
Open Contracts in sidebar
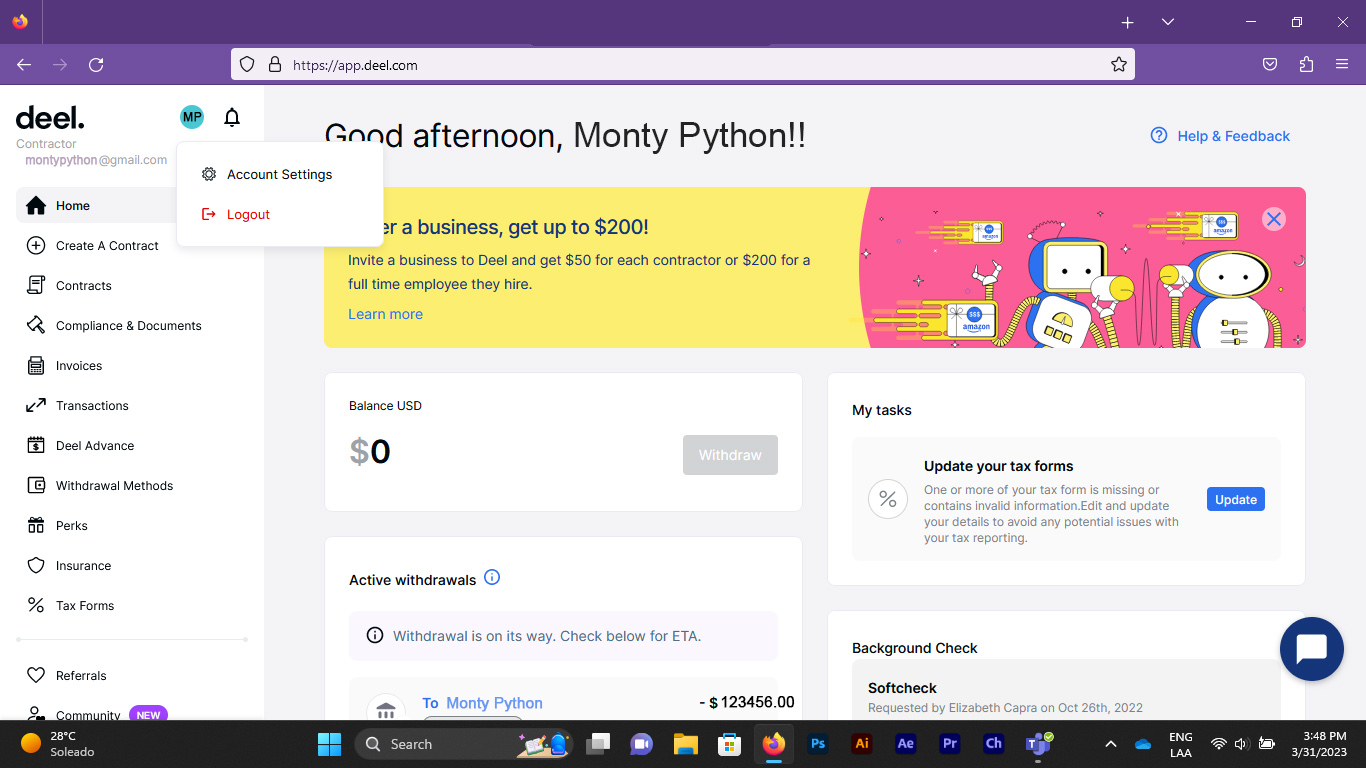coord(84,286)
